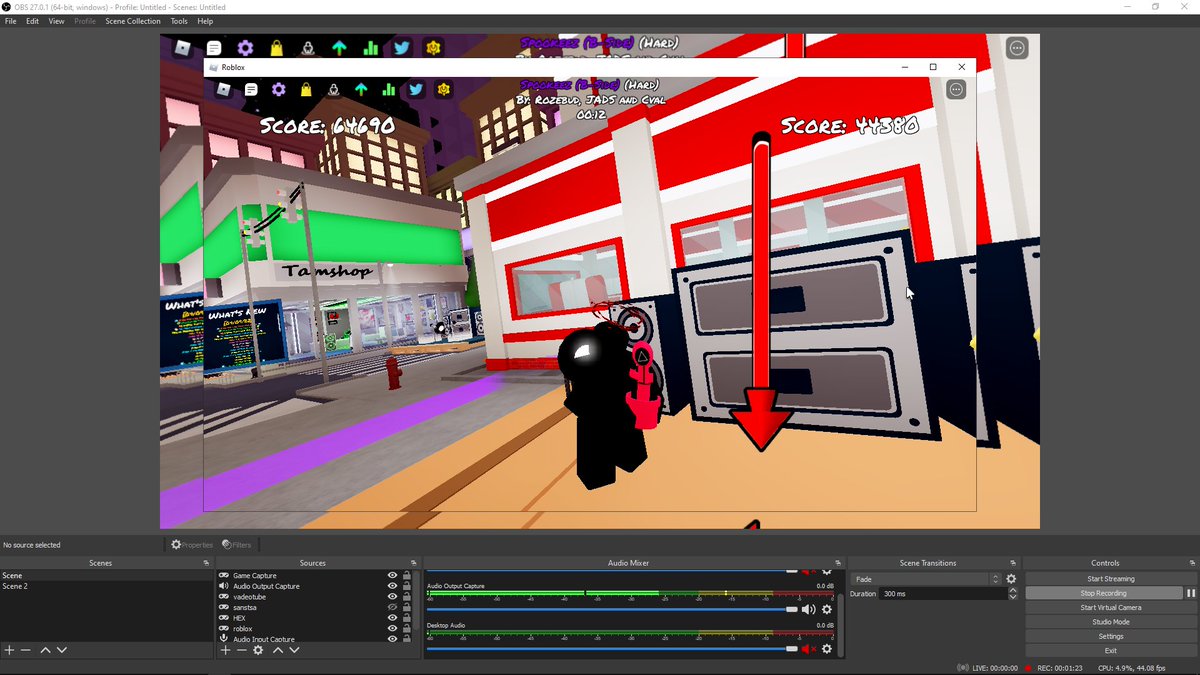Lock the Game Capture source
The width and height of the screenshot is (1200, 675).
[x=406, y=576]
